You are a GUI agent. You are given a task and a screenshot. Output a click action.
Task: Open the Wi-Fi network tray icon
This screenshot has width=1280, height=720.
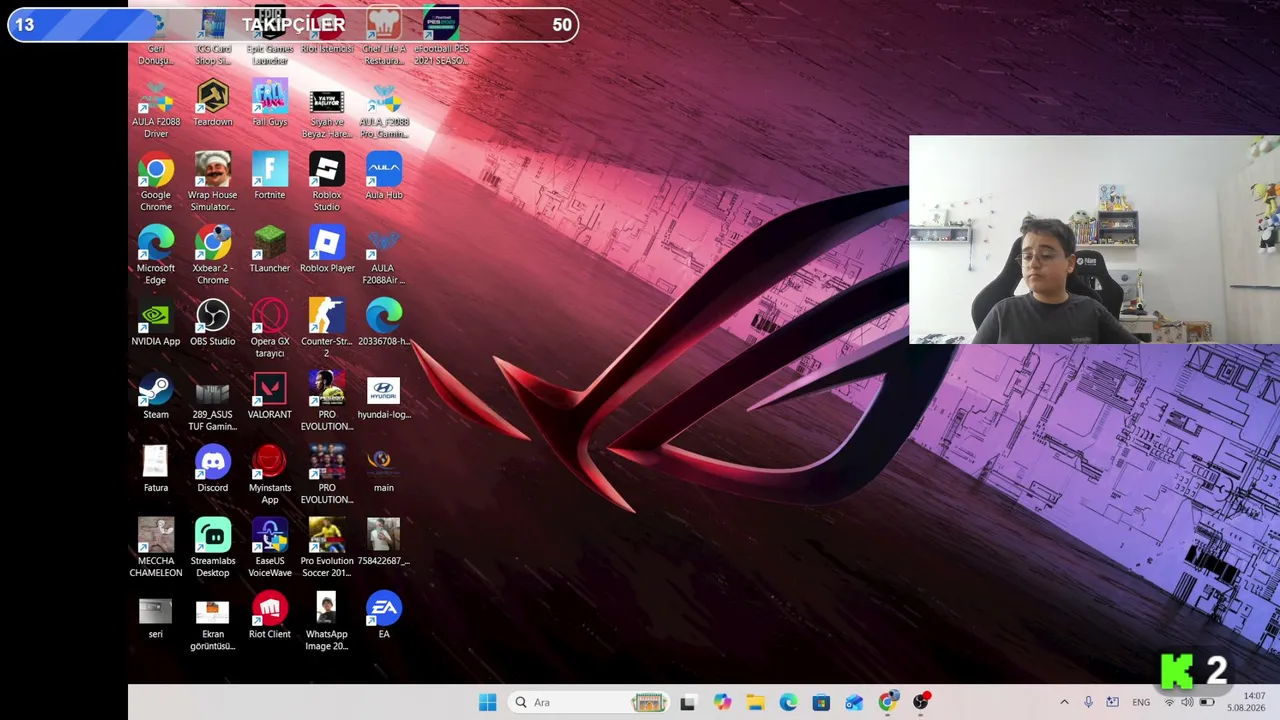point(1169,702)
